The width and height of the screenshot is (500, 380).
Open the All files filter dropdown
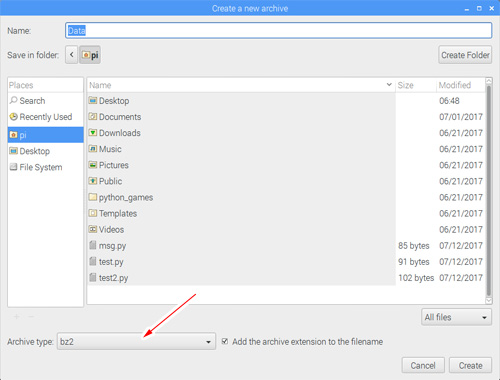coord(456,317)
